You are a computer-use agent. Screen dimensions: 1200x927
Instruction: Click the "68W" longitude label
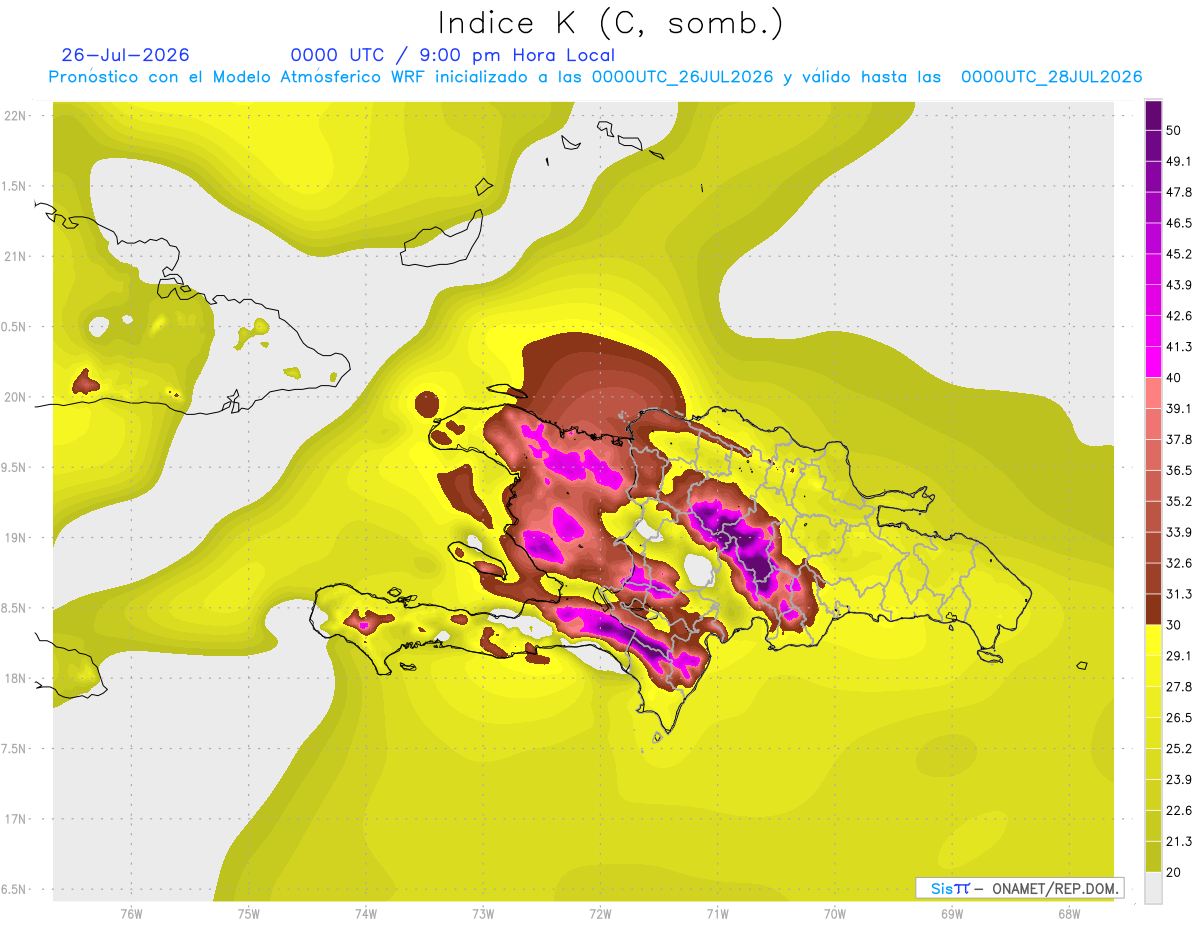1069,914
